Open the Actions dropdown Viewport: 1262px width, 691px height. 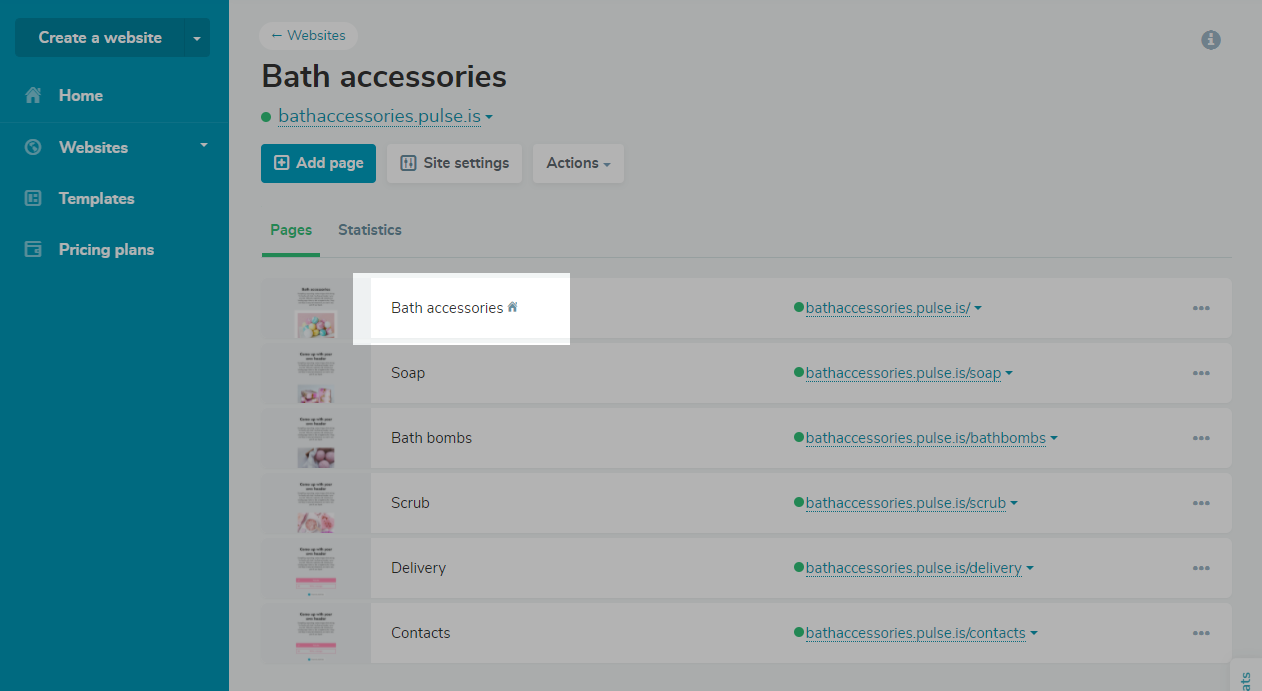(x=578, y=163)
